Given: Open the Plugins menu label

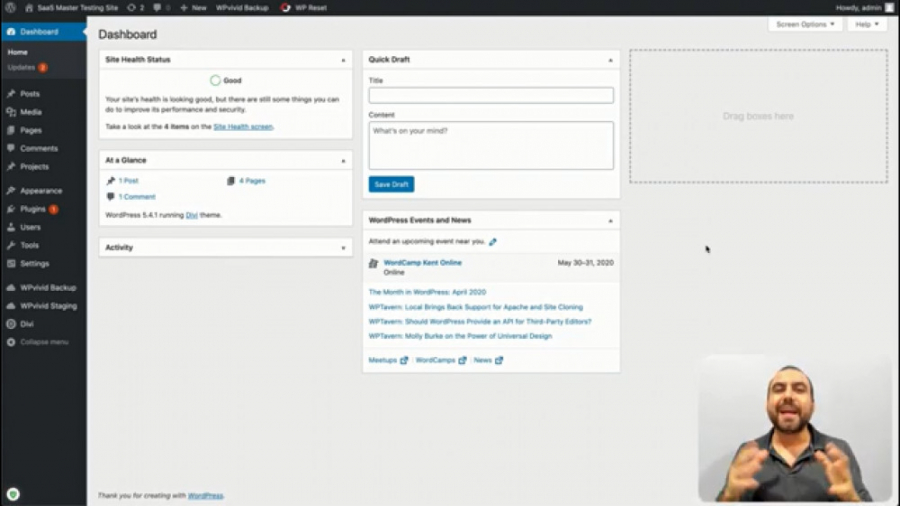Looking at the screenshot, I should [x=33, y=209].
